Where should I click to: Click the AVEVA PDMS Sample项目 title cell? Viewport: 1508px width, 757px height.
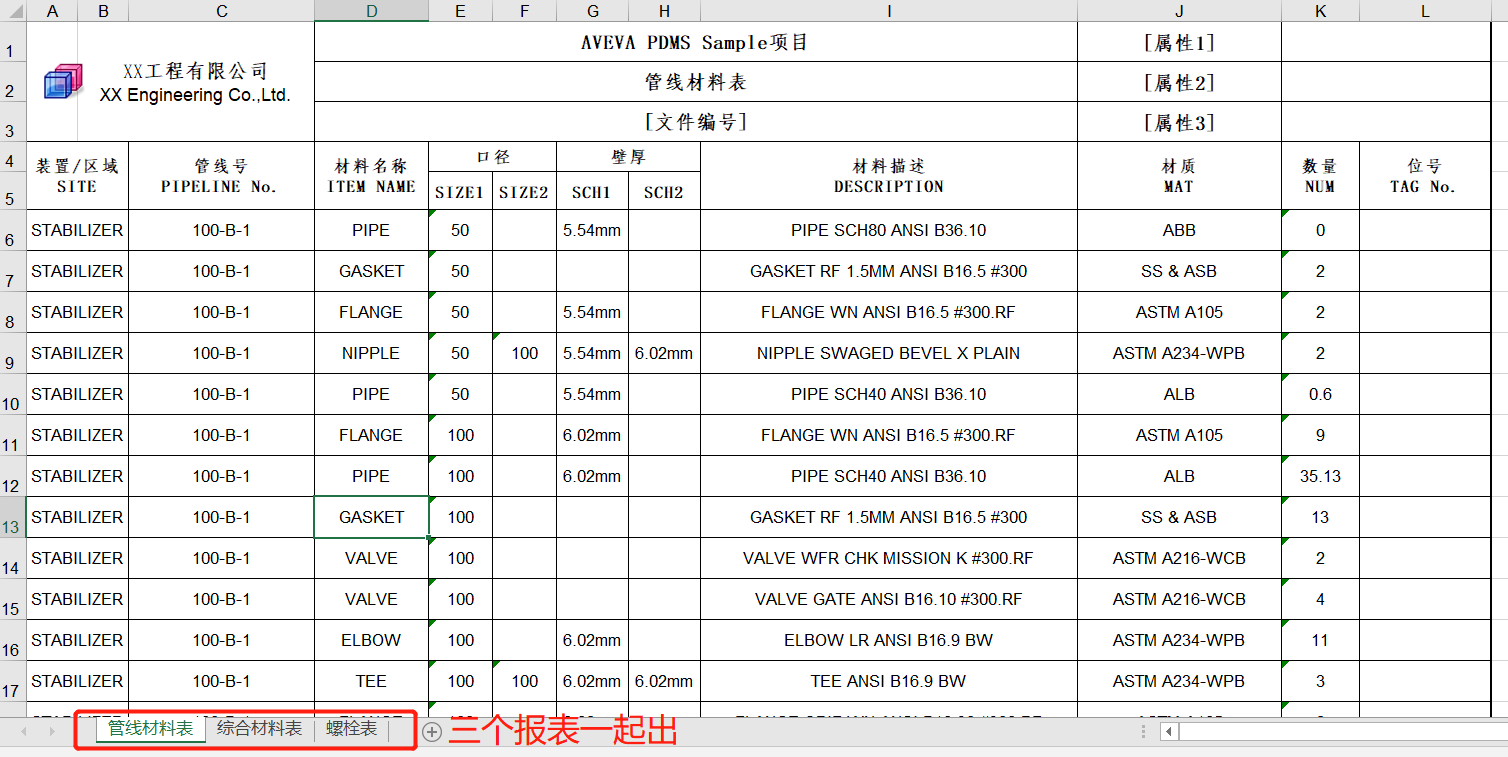(694, 41)
